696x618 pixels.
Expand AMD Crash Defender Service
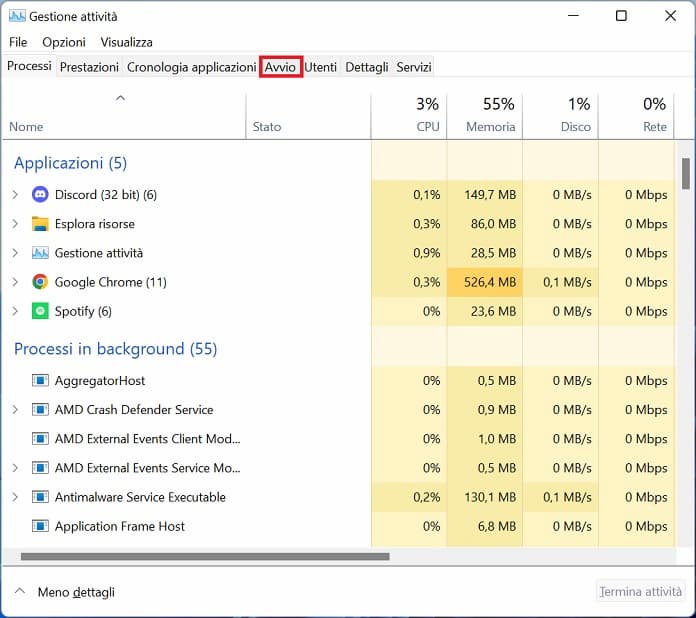[15, 409]
